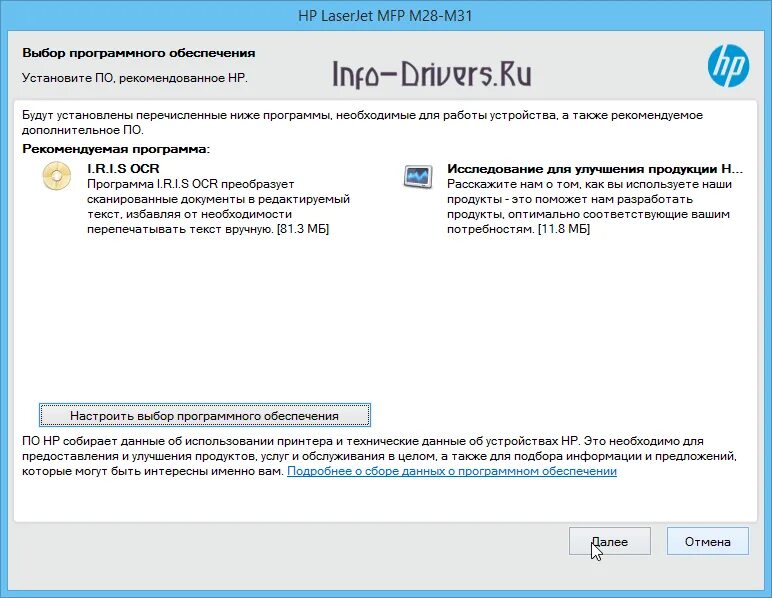Open 'Подробнее о сборе данных о программном обеспечении' link
The image size is (772, 598).
(451, 471)
